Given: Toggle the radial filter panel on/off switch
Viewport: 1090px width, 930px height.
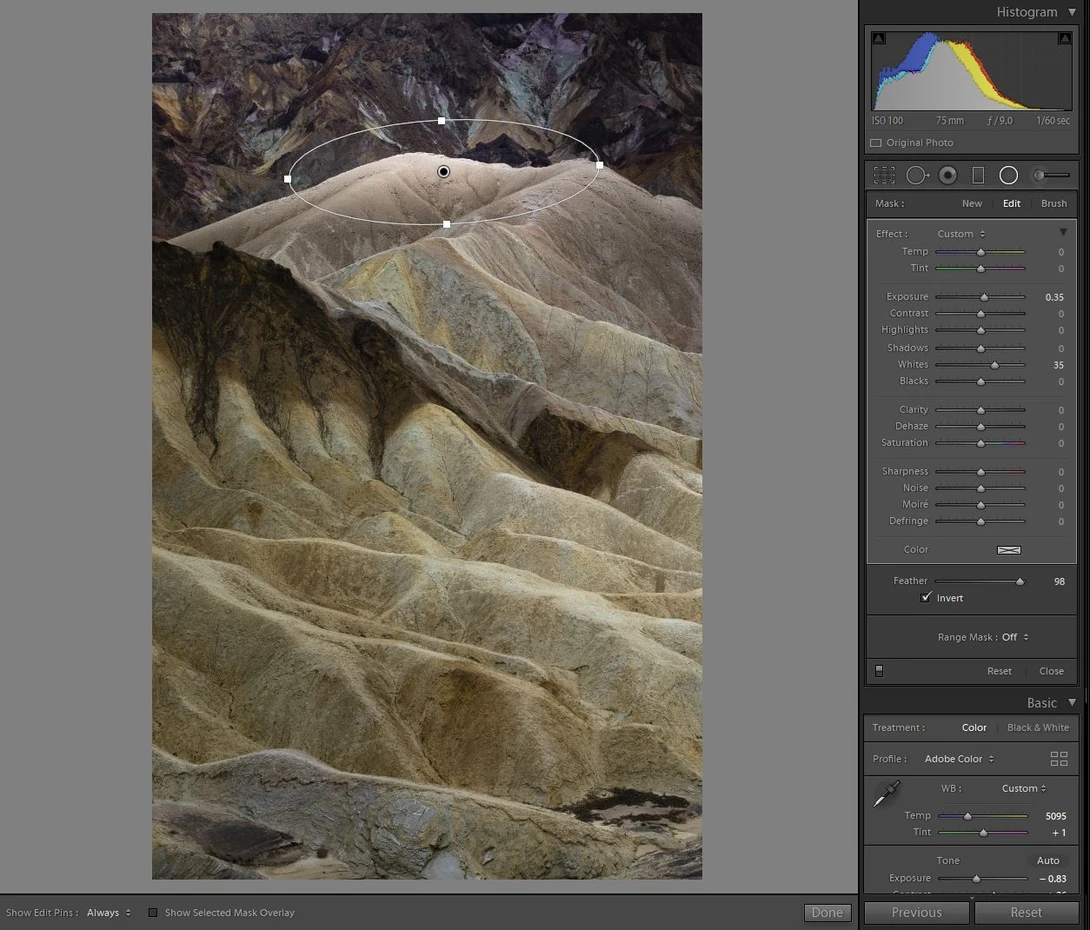Looking at the screenshot, I should pos(879,671).
